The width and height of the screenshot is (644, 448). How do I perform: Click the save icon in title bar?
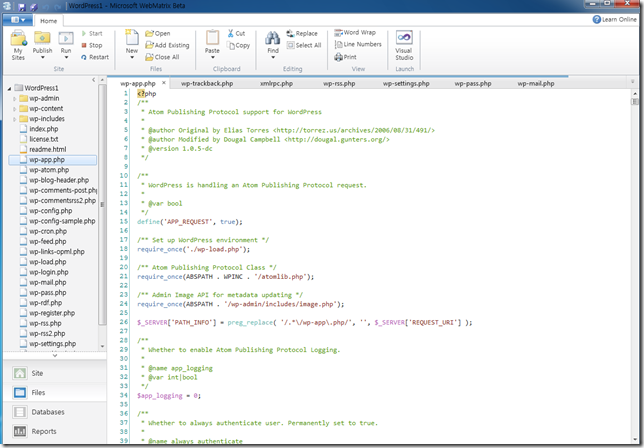22,6
